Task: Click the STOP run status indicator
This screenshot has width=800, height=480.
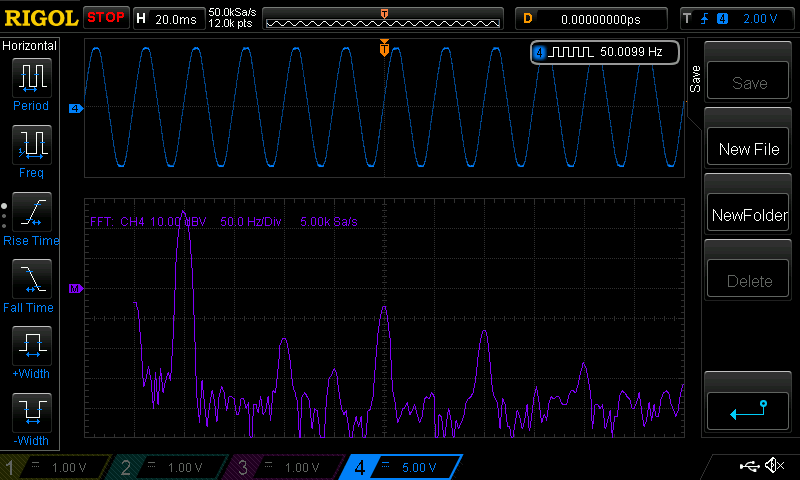Action: click(105, 18)
